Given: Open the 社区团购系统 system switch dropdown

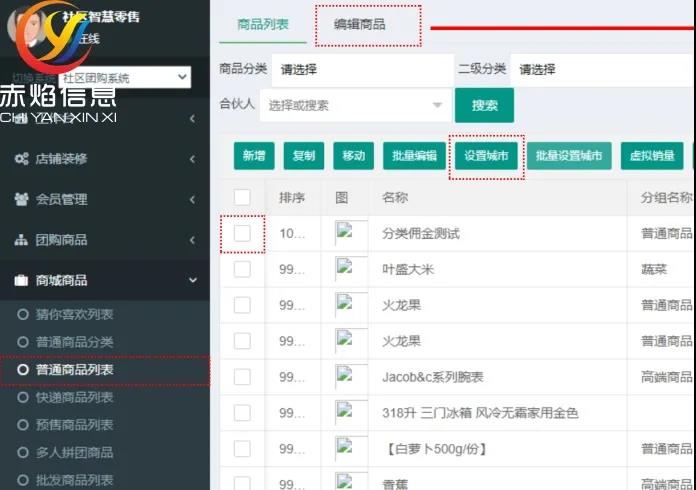Looking at the screenshot, I should pos(124,78).
